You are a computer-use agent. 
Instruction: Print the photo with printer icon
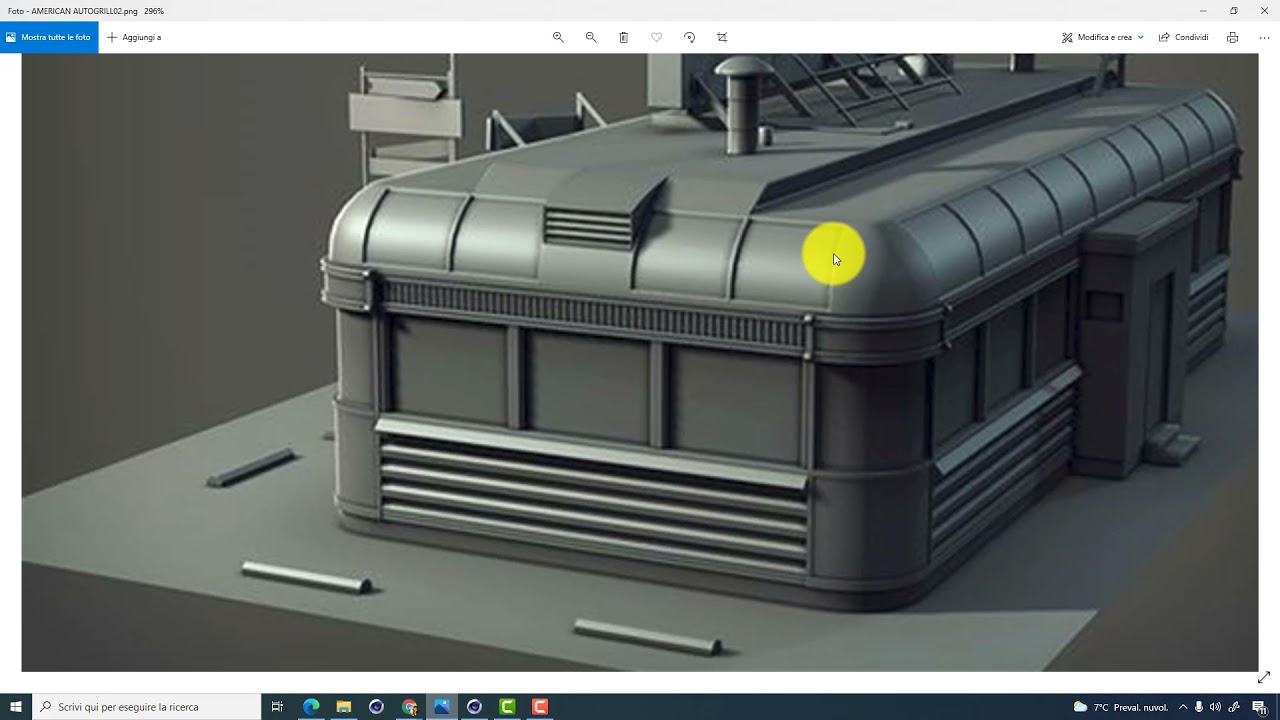tap(1232, 37)
